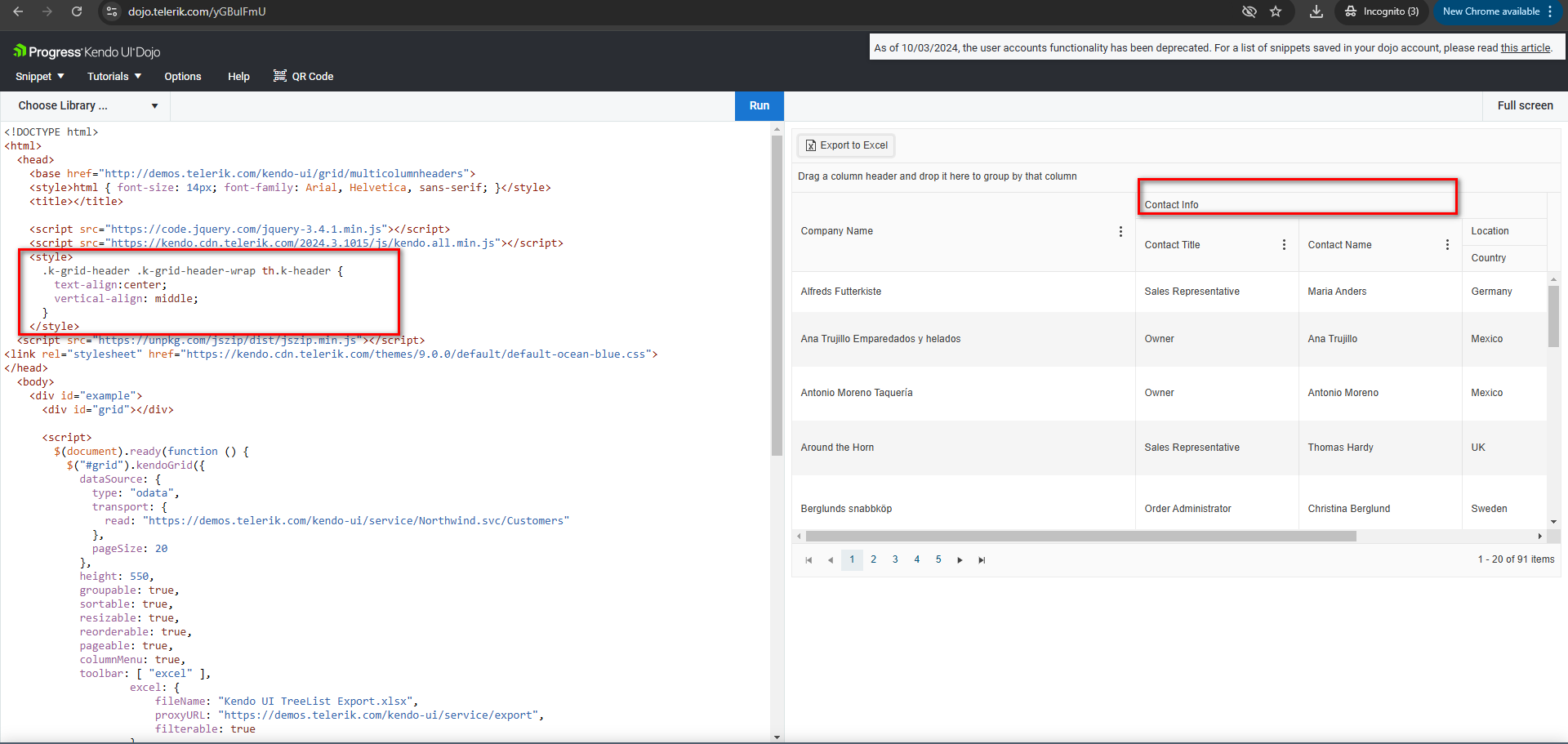Click the grid horizontal scrollbar
This screenshot has width=1568, height=744.
1080,537
